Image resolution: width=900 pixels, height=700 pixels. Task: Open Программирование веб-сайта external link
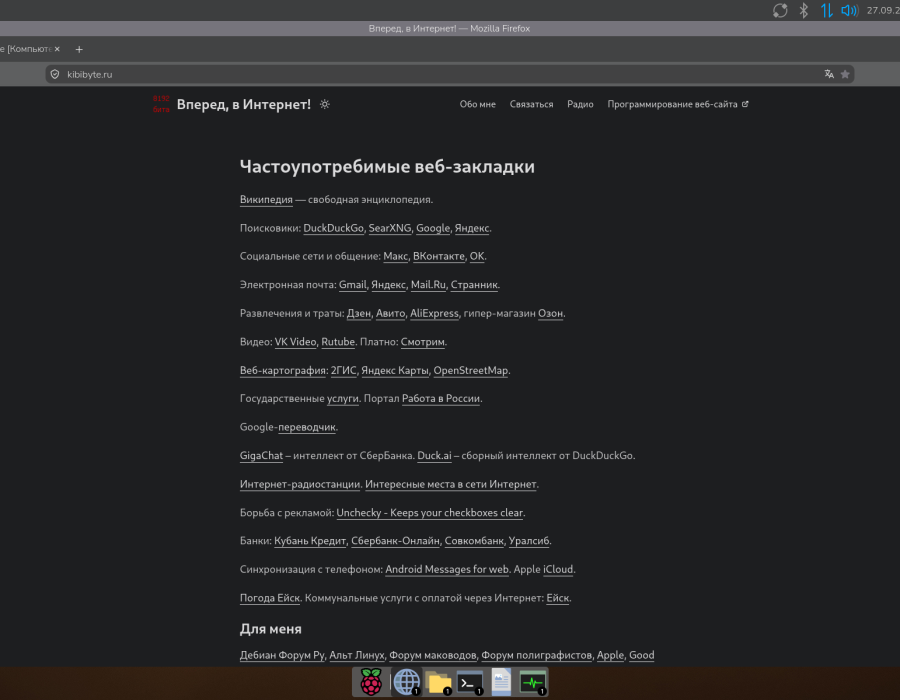point(678,104)
